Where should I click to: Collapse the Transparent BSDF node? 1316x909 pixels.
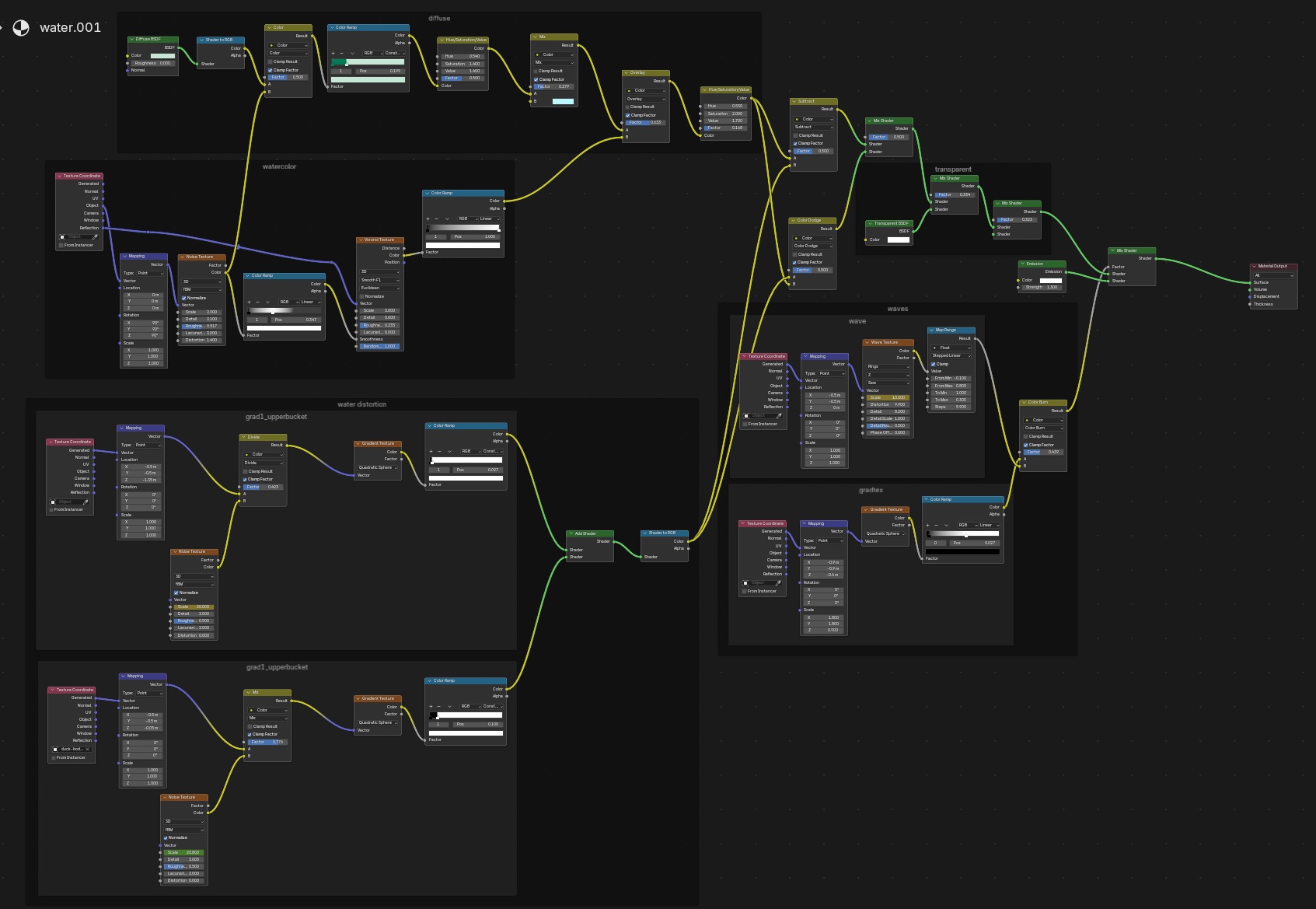coord(871,223)
